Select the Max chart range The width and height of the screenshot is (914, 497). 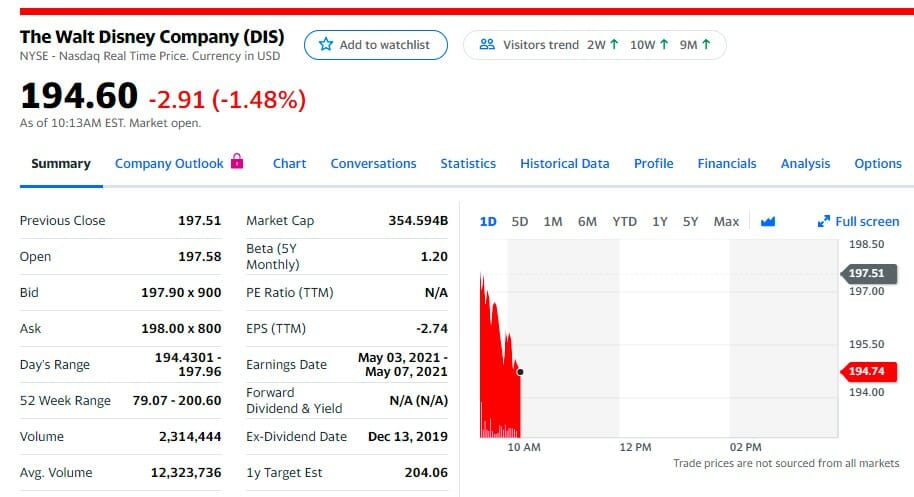click(x=727, y=221)
